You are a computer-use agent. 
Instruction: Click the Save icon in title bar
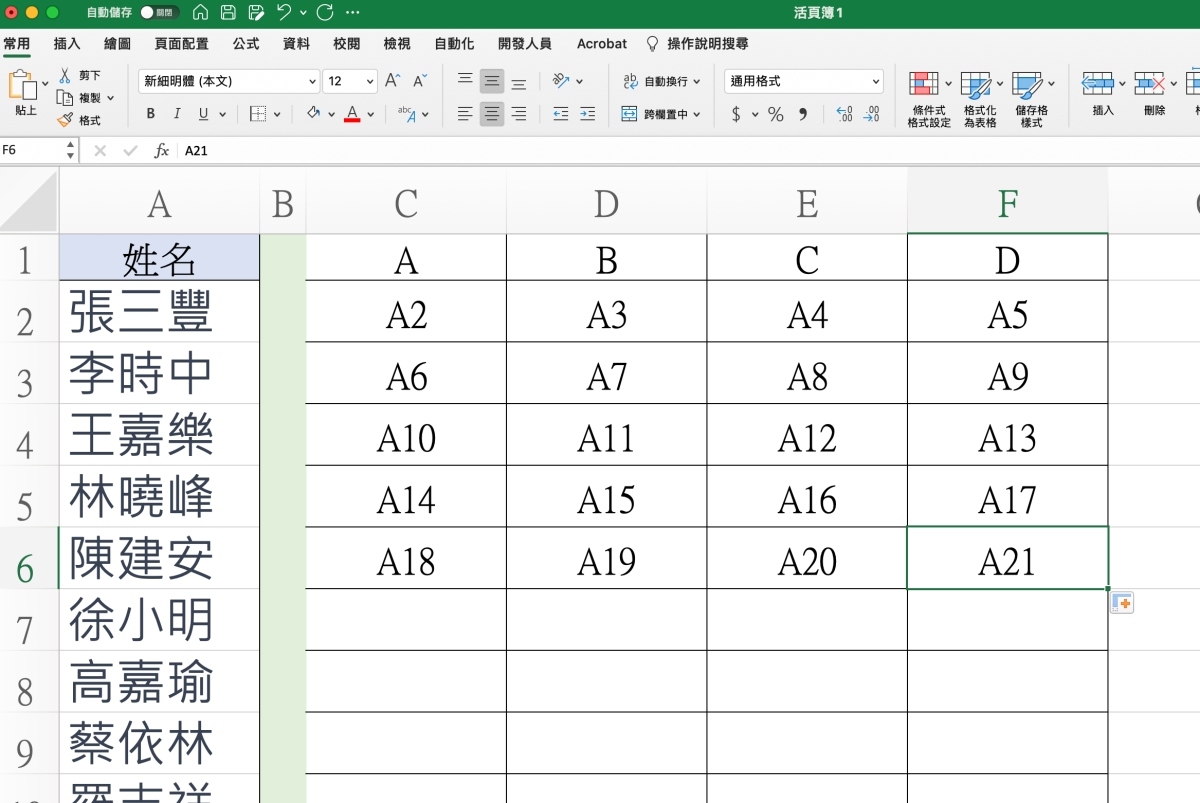click(x=228, y=13)
